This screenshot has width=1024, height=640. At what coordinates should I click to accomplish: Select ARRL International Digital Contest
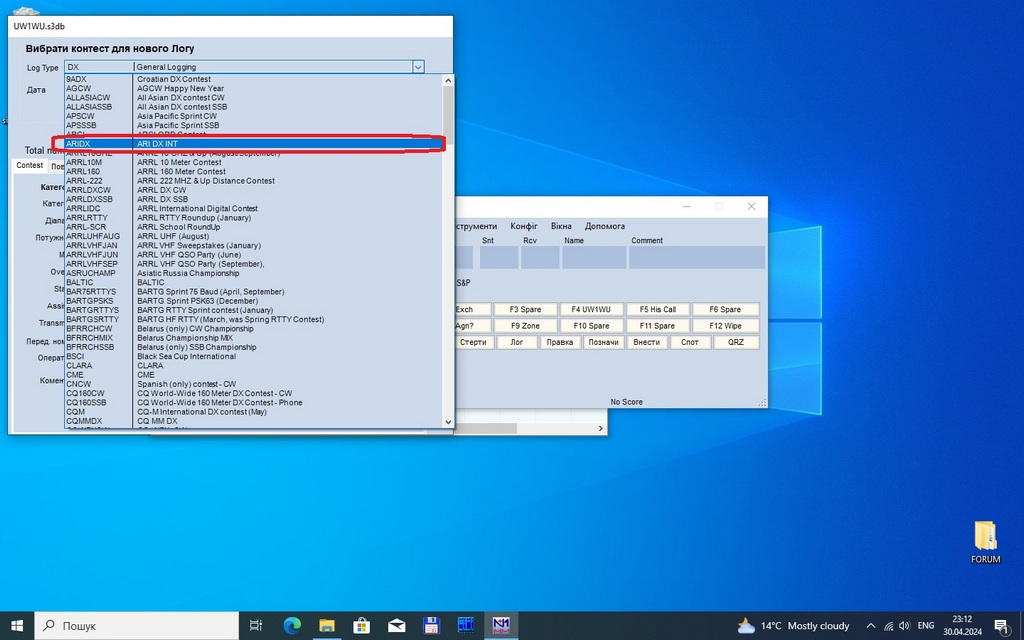pyautogui.click(x=254, y=208)
